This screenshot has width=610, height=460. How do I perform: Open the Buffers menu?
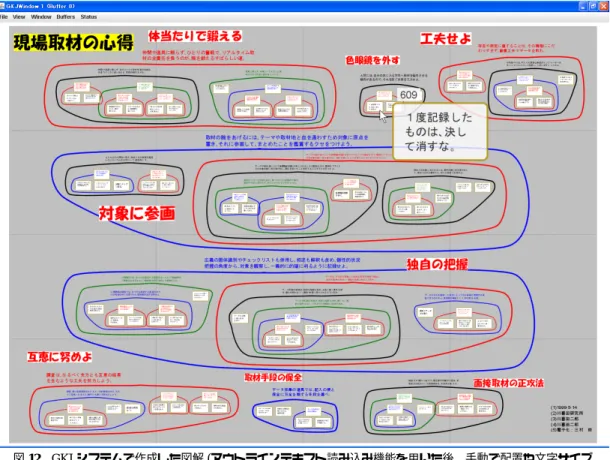coord(65,17)
